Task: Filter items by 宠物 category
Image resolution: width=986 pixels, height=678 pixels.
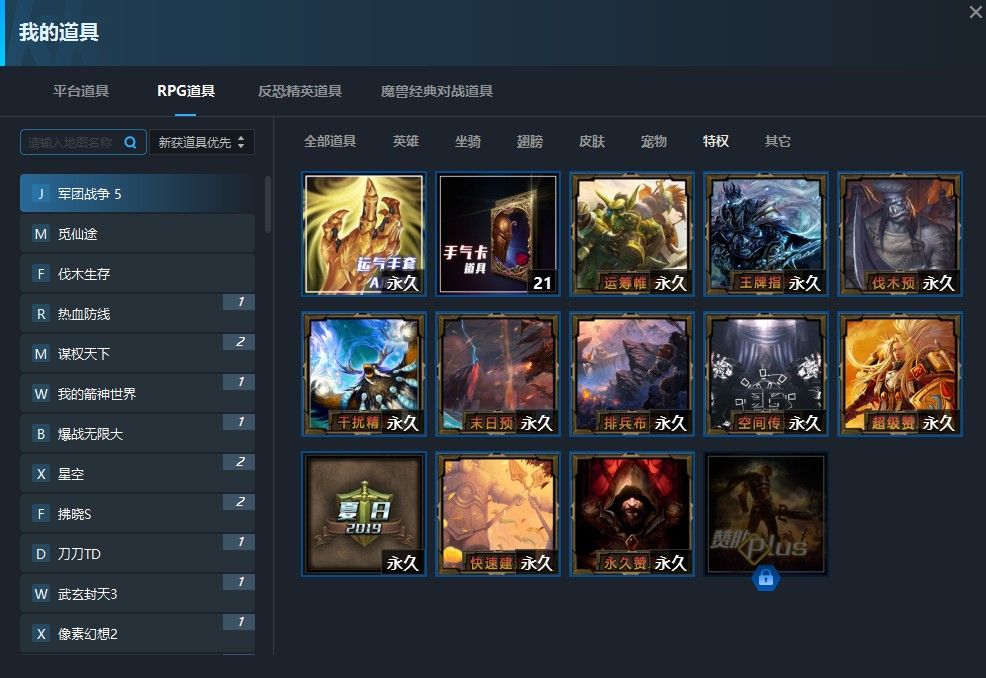Action: (x=653, y=142)
